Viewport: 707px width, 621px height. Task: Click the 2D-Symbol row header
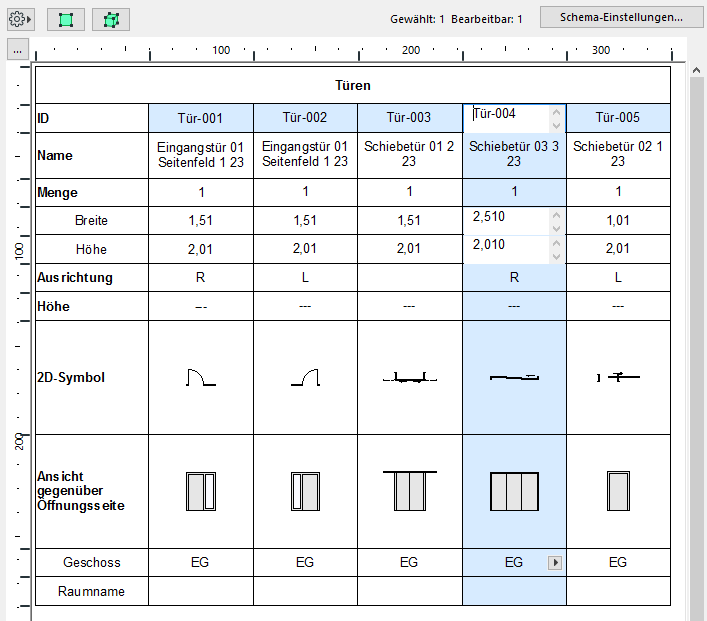pos(92,377)
